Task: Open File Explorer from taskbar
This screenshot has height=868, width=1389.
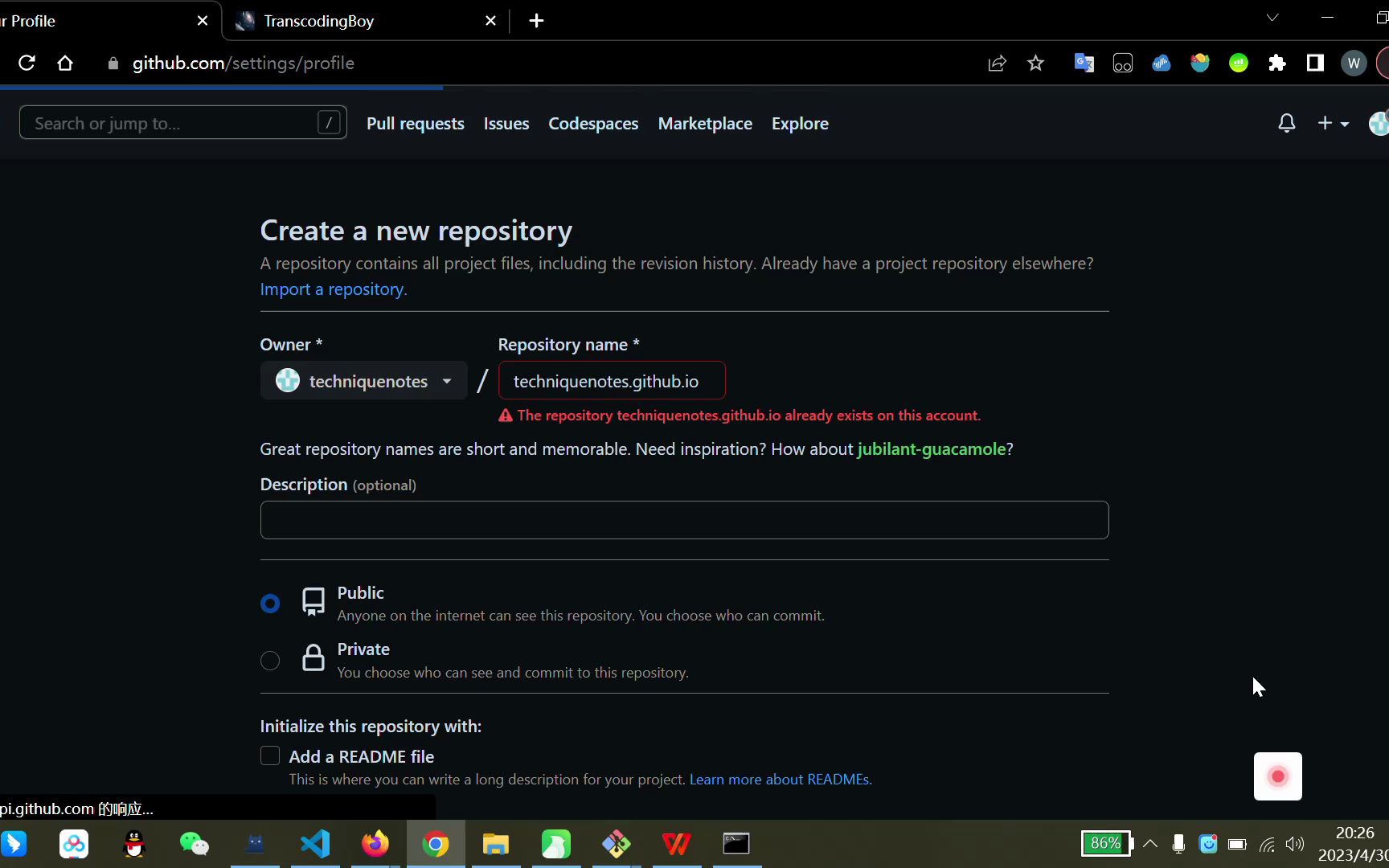Action: [x=496, y=844]
